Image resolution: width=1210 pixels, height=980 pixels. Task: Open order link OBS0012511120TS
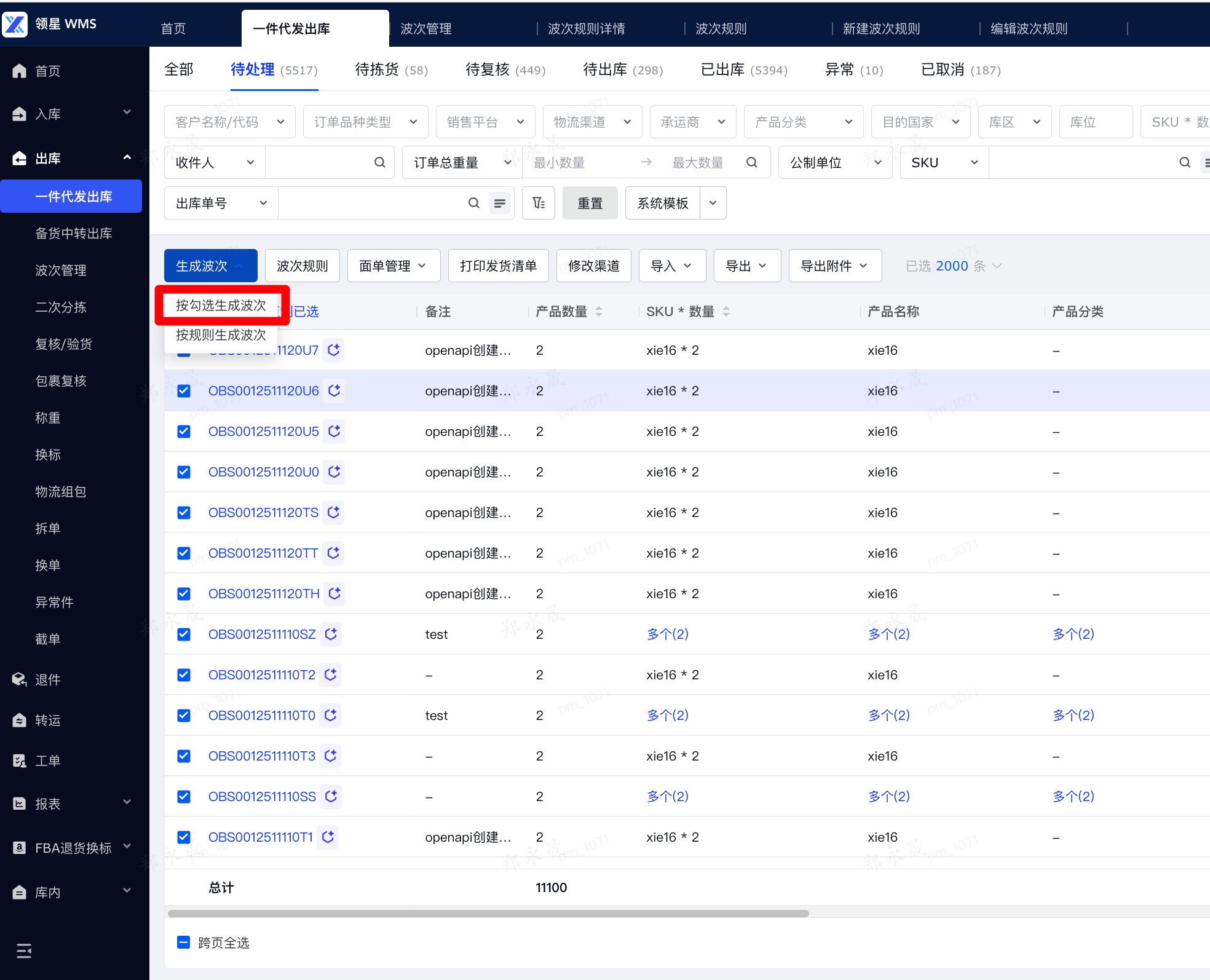coord(263,512)
